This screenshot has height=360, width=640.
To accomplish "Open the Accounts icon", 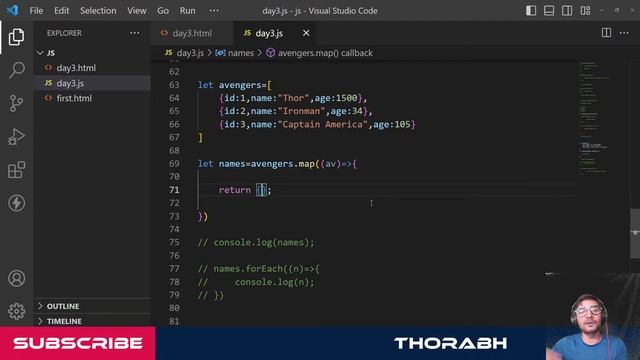I will click(16, 278).
